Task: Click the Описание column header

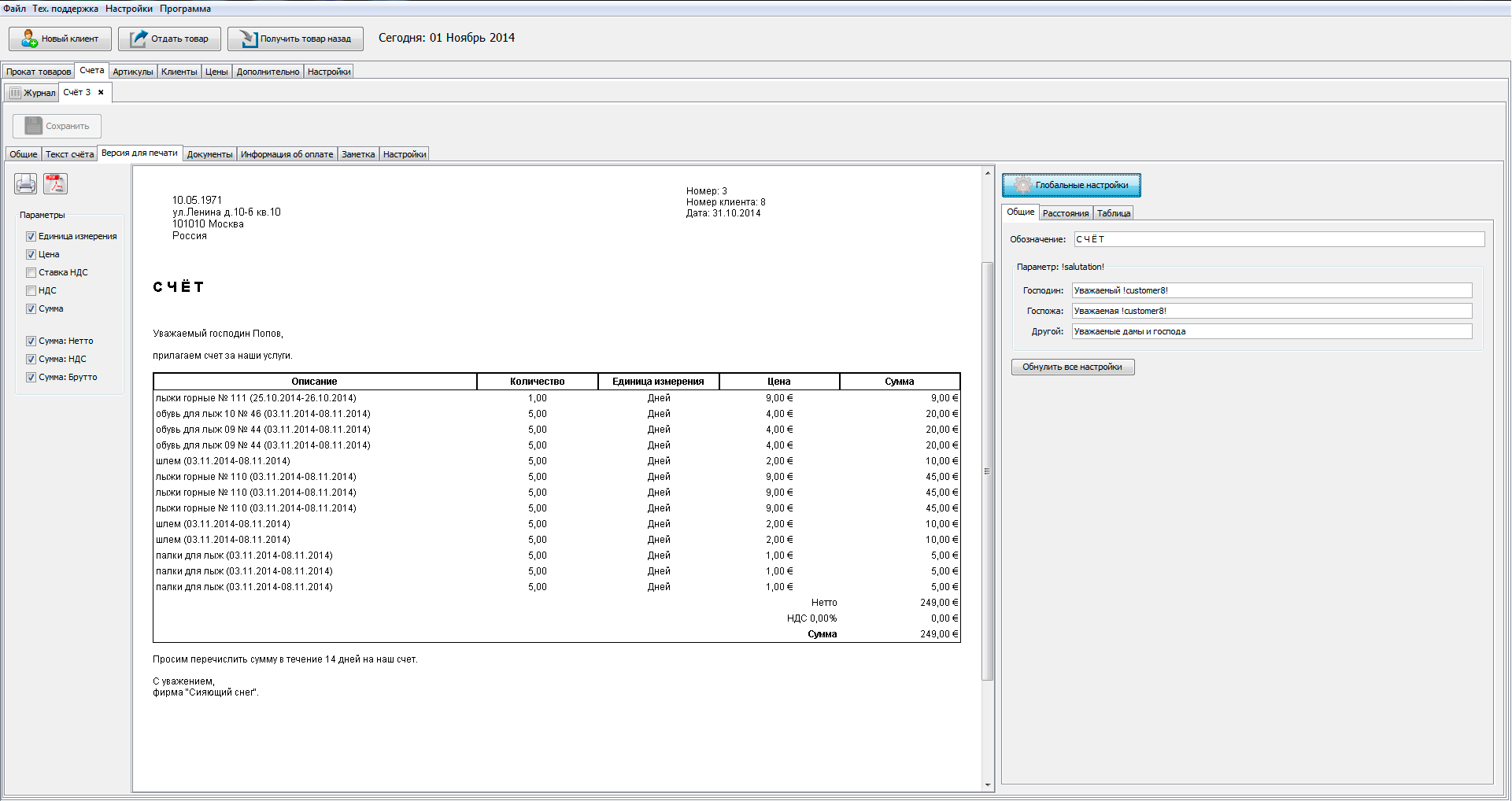Action: [x=315, y=382]
